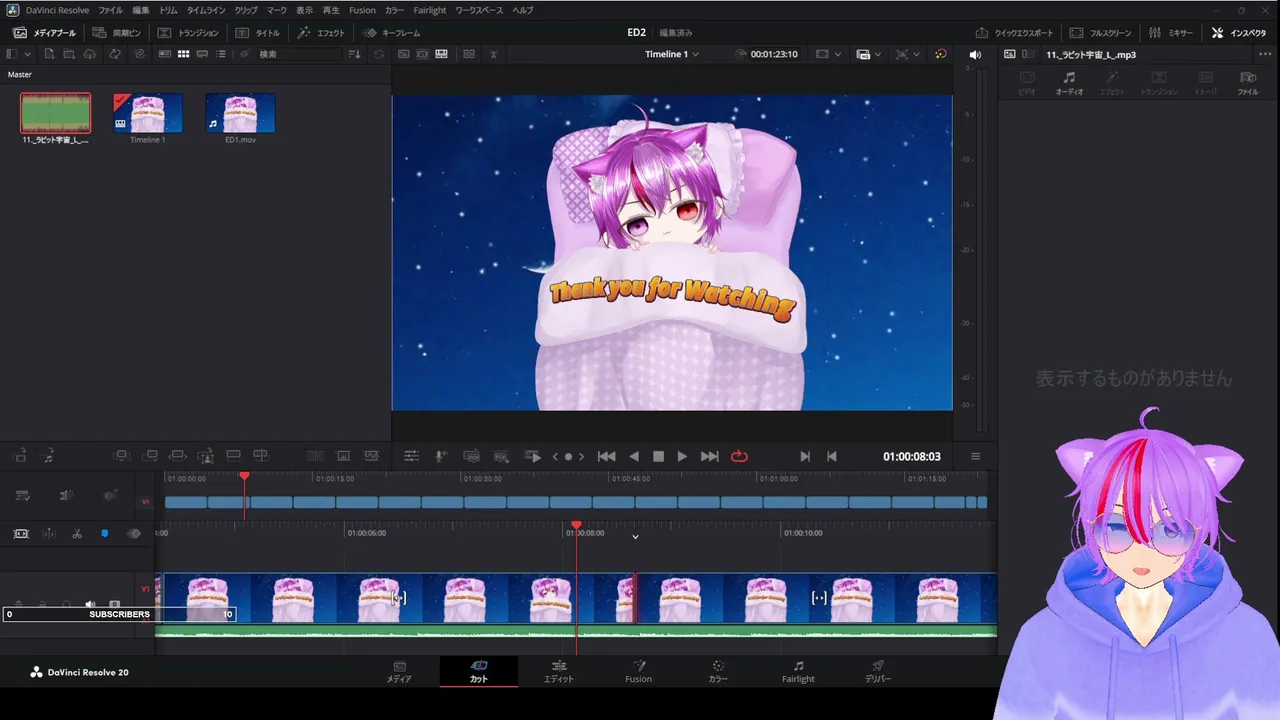1280x720 pixels.
Task: Toggle the インスペクタ panel
Action: click(1239, 33)
